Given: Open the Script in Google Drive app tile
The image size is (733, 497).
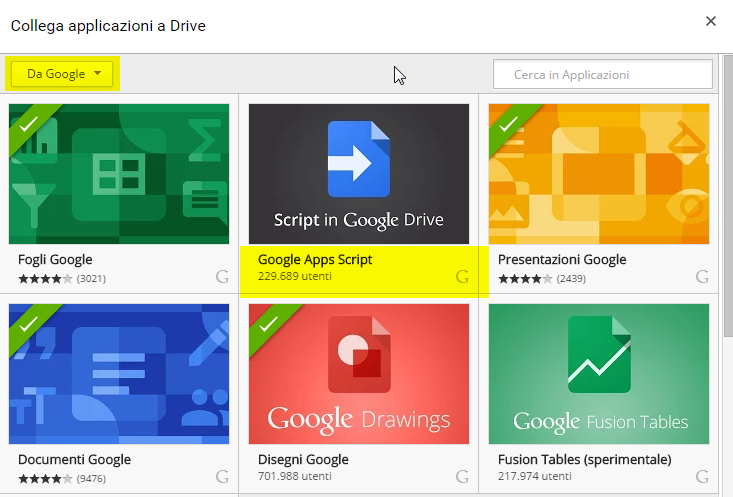Looking at the screenshot, I should [359, 174].
